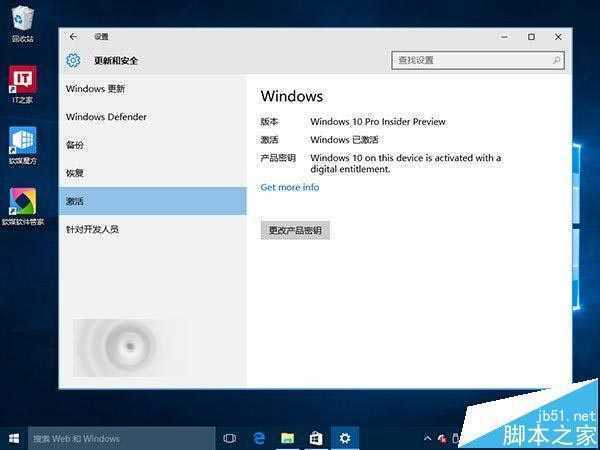Click the 产品密钥 label
Viewport: 600px width, 450px height.
pos(278,158)
